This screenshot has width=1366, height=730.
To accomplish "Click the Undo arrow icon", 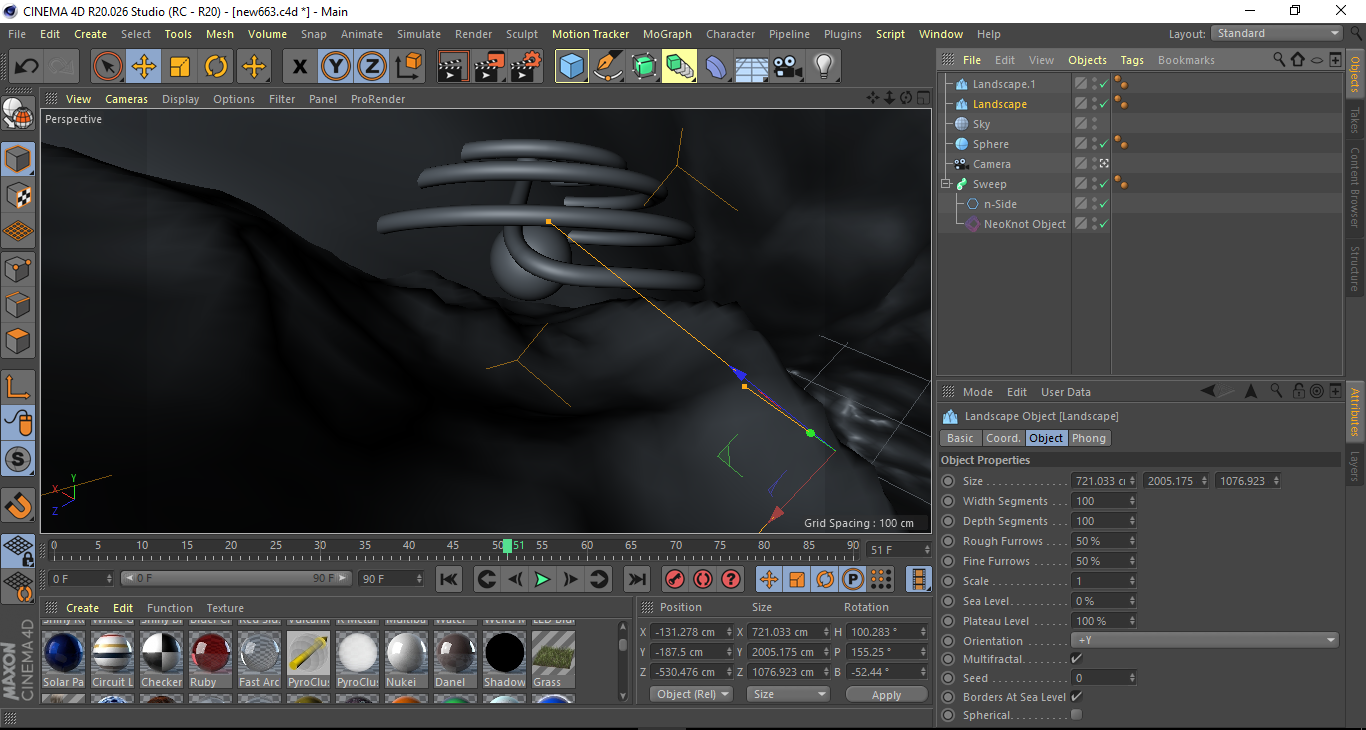I will (x=26, y=67).
